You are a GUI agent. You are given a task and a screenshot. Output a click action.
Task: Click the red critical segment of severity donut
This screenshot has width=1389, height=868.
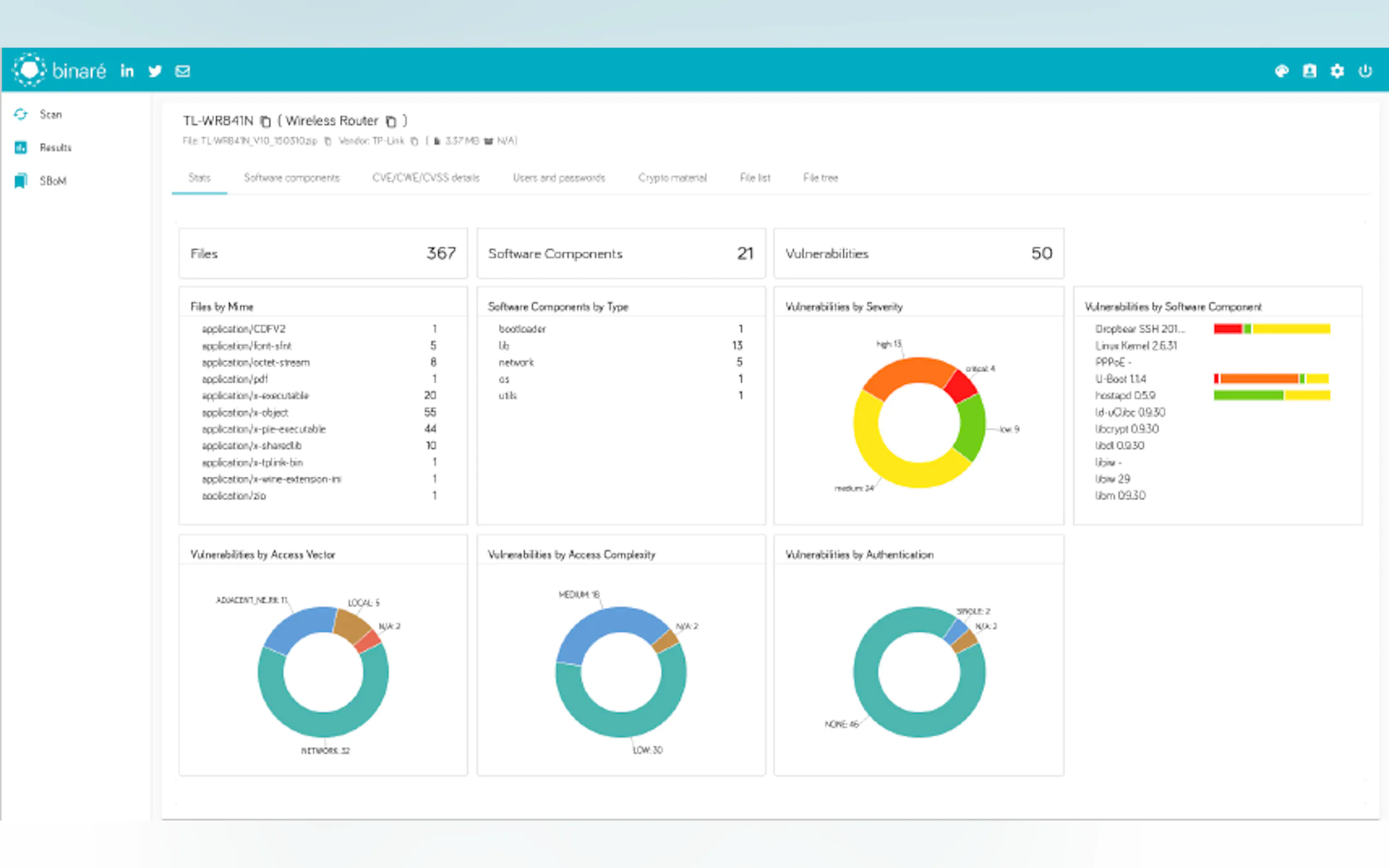click(962, 387)
